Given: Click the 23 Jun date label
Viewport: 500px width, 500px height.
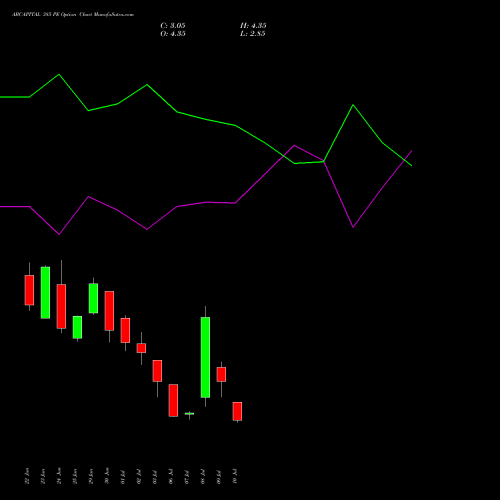Looking at the screenshot, I should [x=43, y=476].
